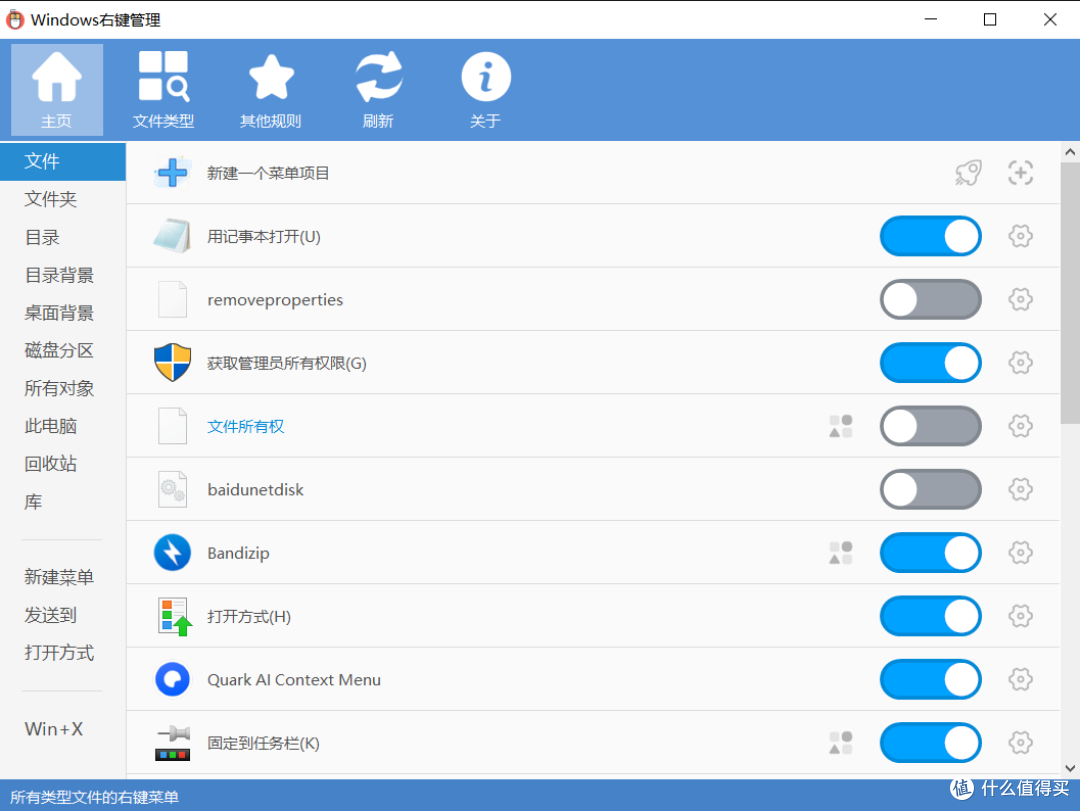This screenshot has height=811, width=1080.
Task: Open settings gear for removeproperties
Action: 1020,299
